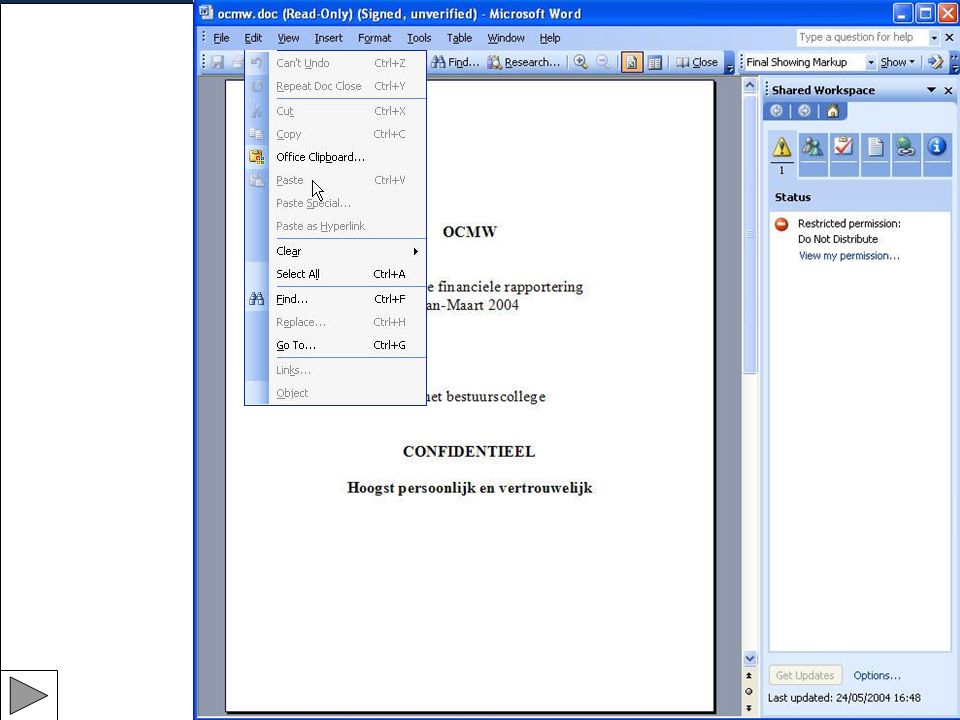Click the Word document icon in title bar
Viewport: 960px width, 720px height.
pyautogui.click(x=206, y=13)
